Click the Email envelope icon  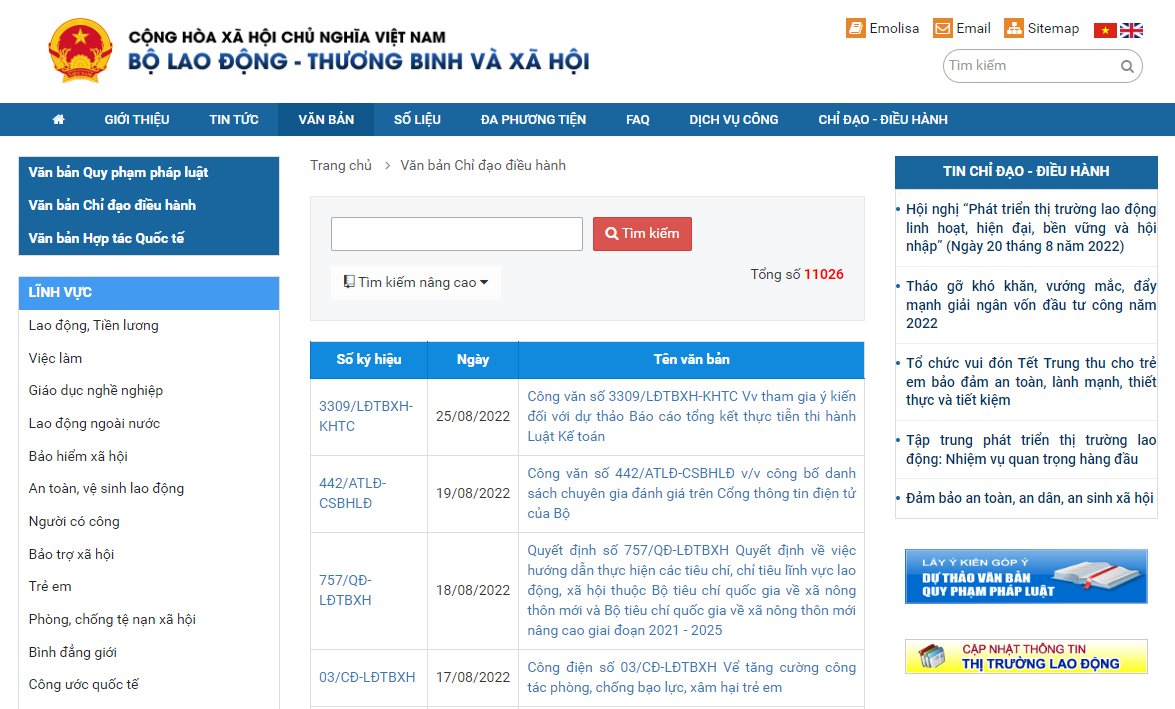click(942, 28)
